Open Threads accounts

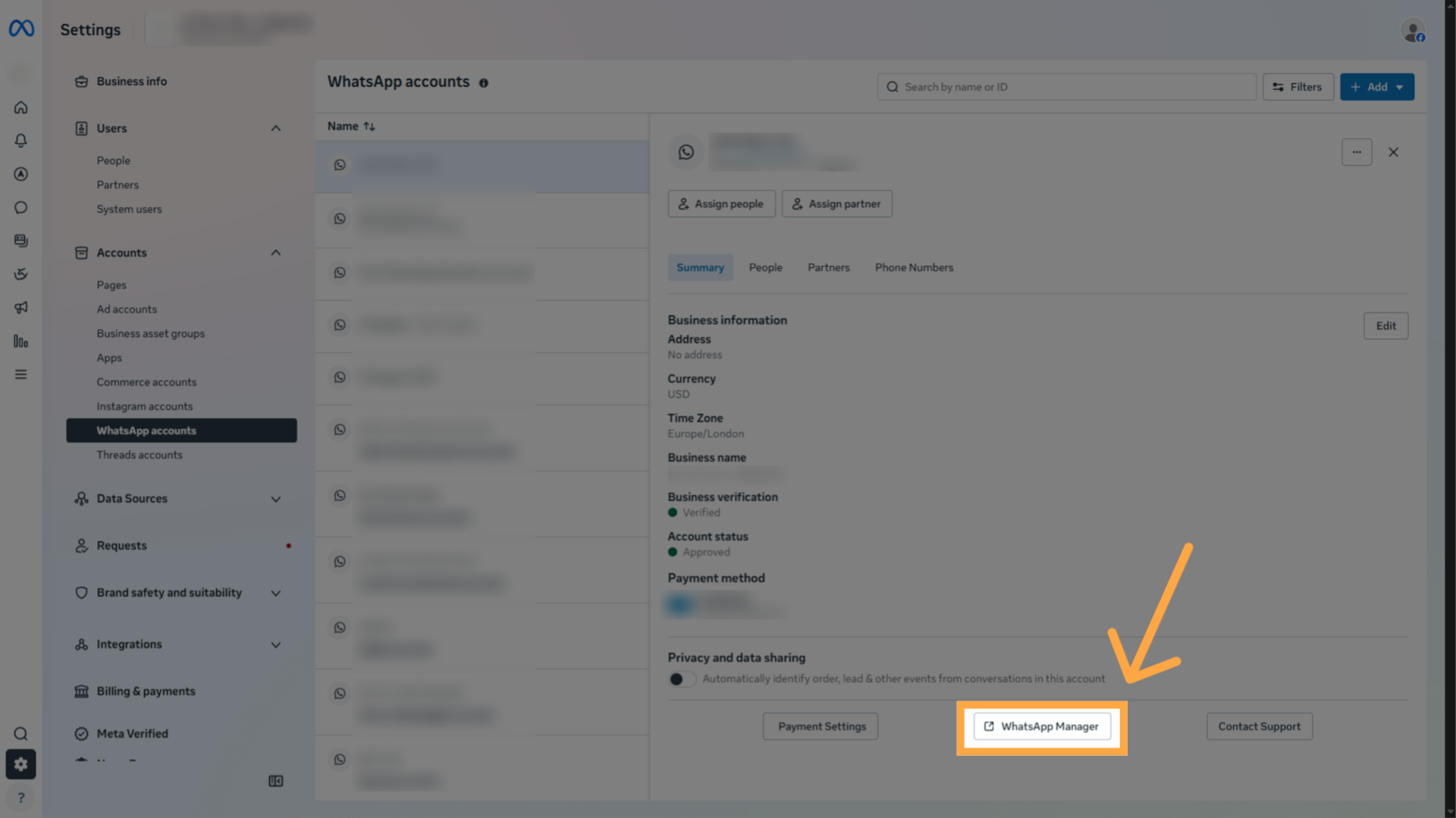(140, 455)
